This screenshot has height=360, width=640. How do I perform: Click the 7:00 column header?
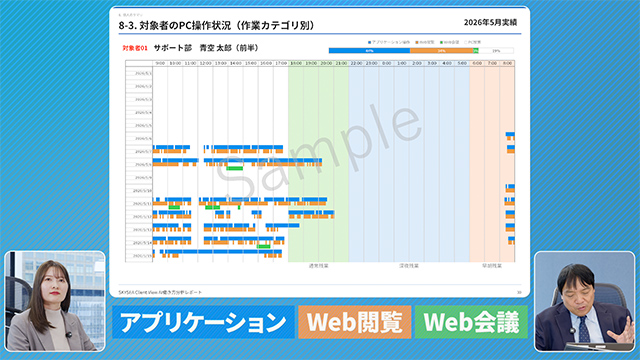point(492,63)
